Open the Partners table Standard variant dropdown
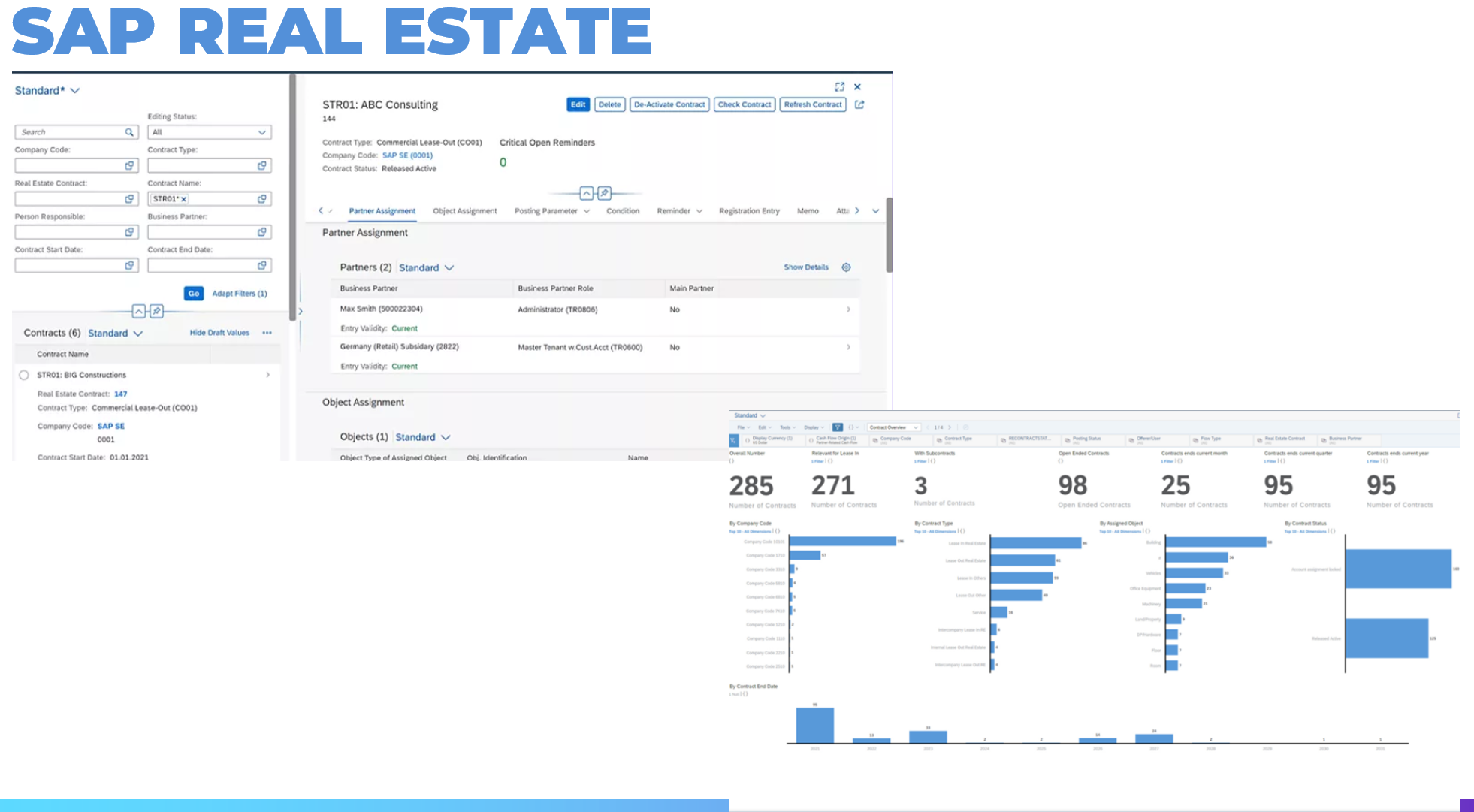The height and width of the screenshot is (812, 1474). click(426, 268)
